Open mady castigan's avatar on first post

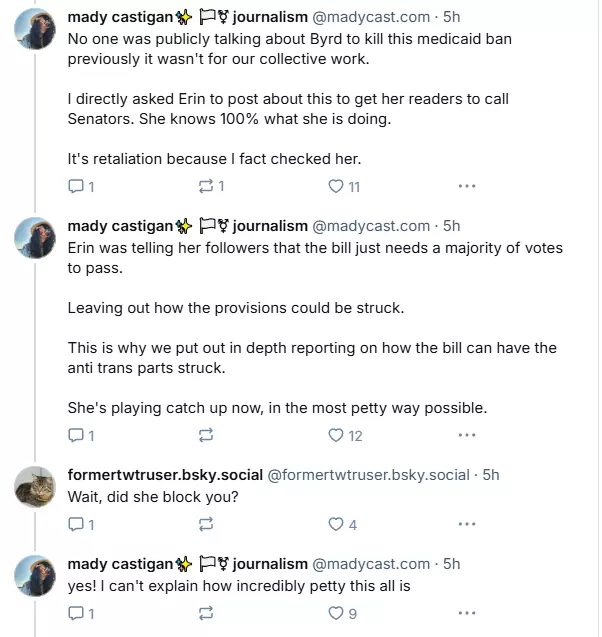[35, 29]
